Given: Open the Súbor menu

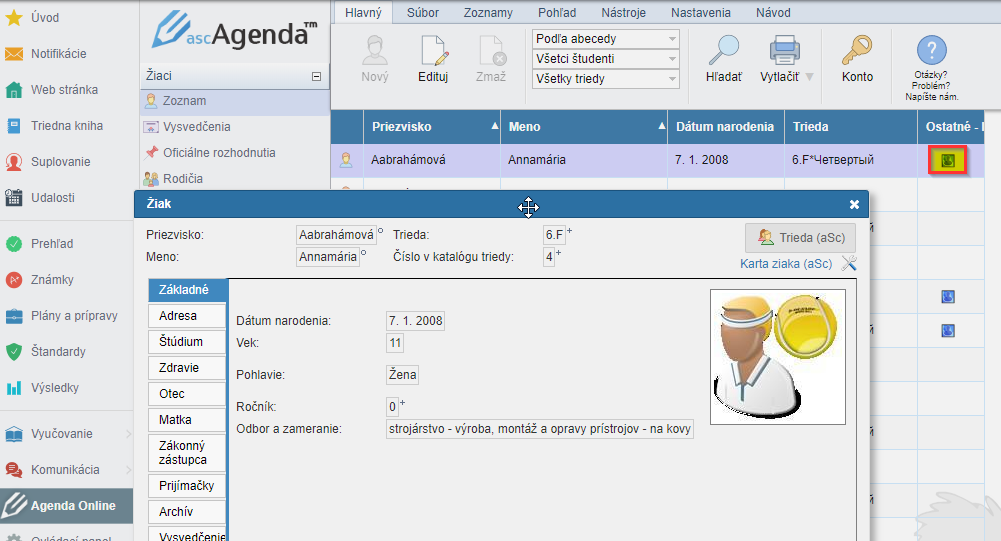Looking at the screenshot, I should coord(423,13).
